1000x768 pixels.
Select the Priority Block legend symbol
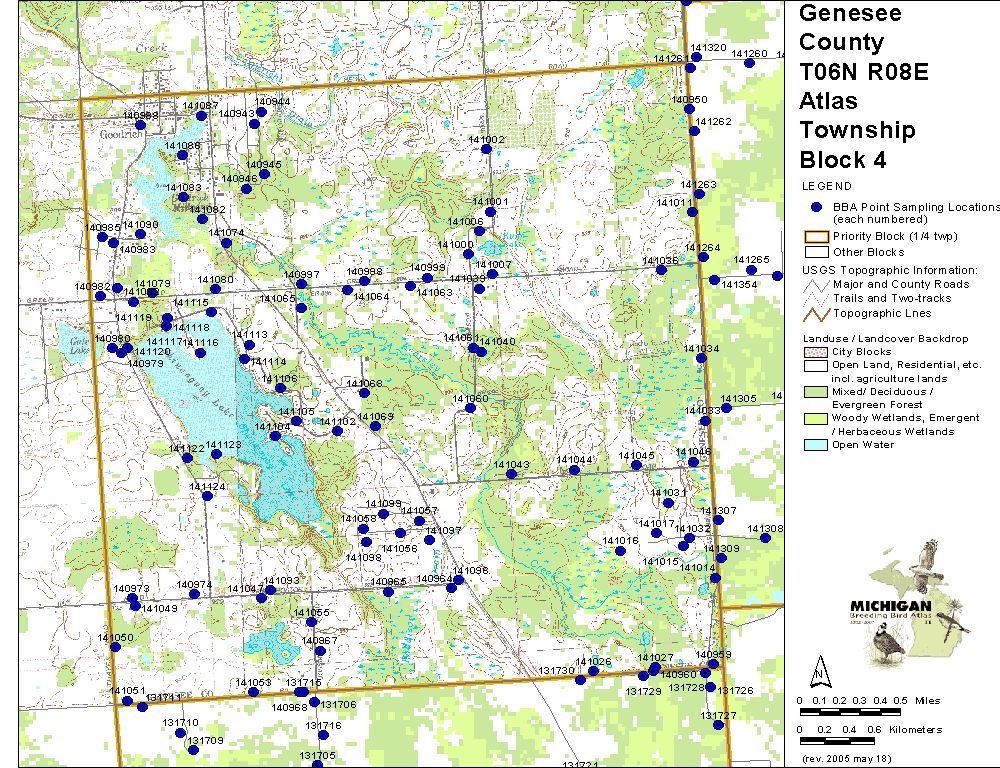816,237
